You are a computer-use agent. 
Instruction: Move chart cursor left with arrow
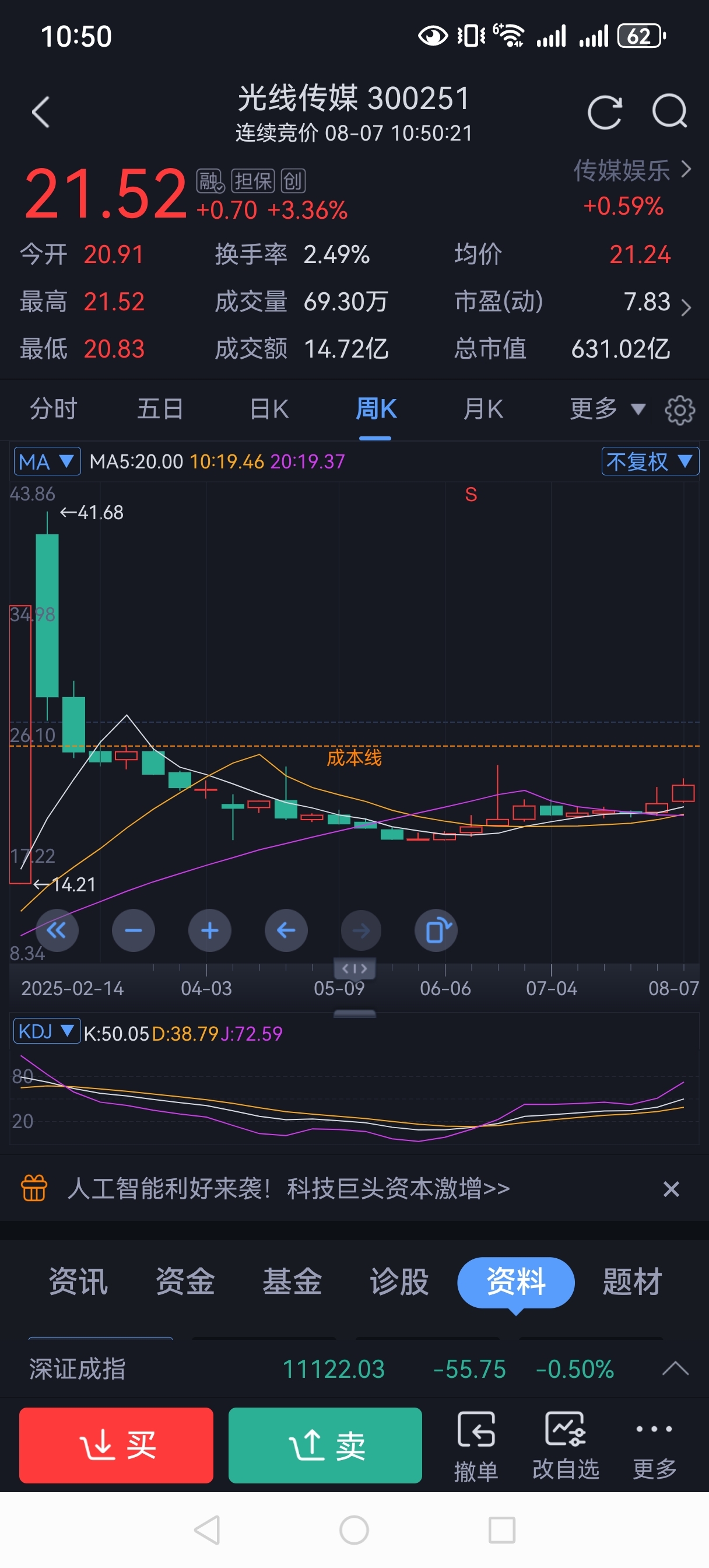(286, 930)
